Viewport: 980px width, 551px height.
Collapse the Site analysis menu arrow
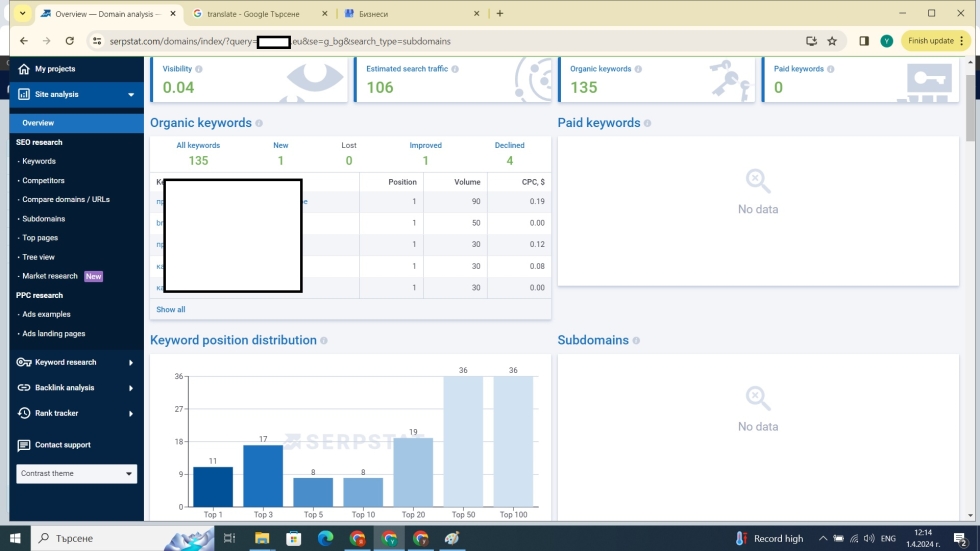click(131, 95)
